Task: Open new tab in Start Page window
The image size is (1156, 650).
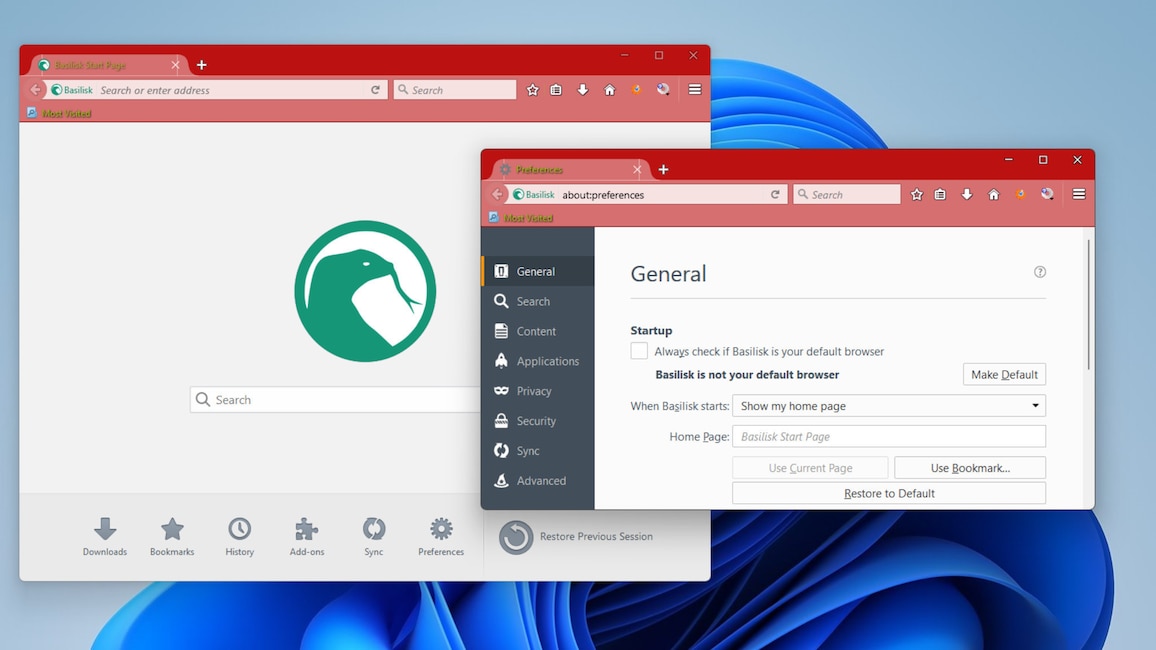Action: [x=201, y=65]
